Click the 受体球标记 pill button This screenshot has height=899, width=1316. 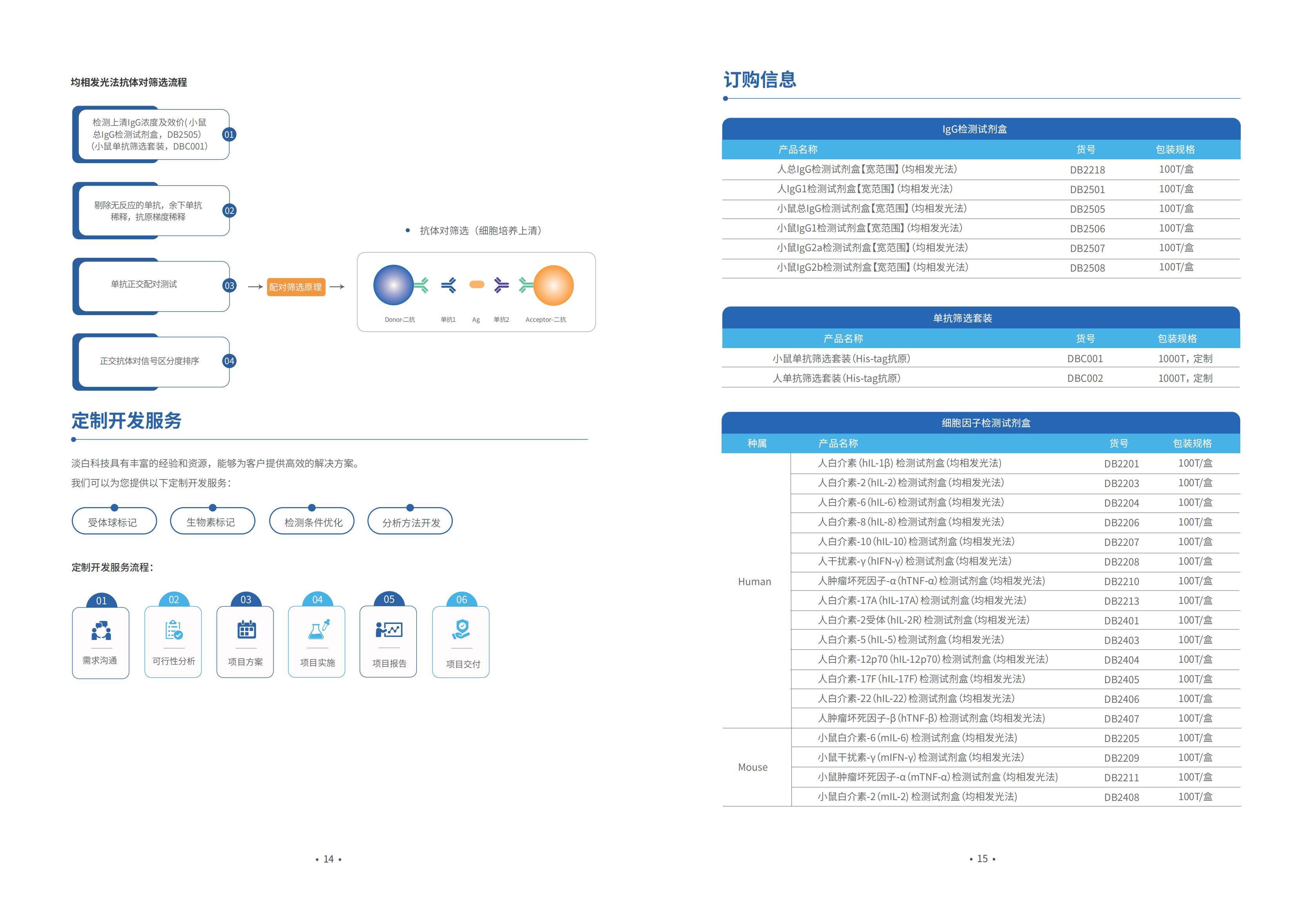(114, 522)
